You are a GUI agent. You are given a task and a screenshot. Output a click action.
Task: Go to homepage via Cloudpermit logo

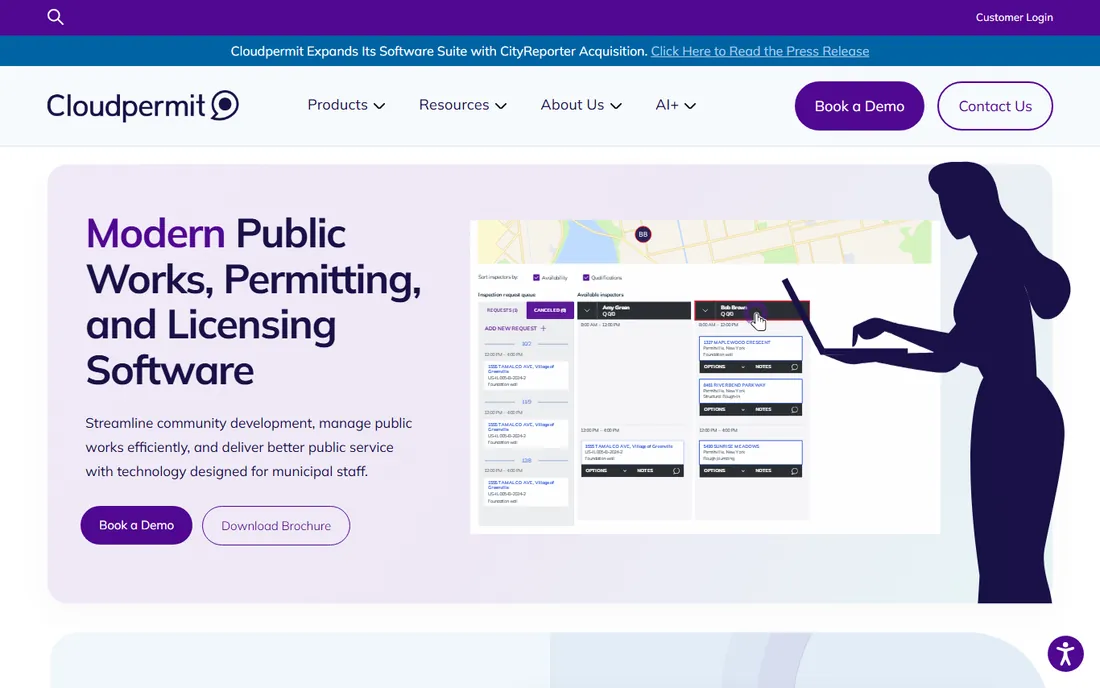[x=143, y=105]
